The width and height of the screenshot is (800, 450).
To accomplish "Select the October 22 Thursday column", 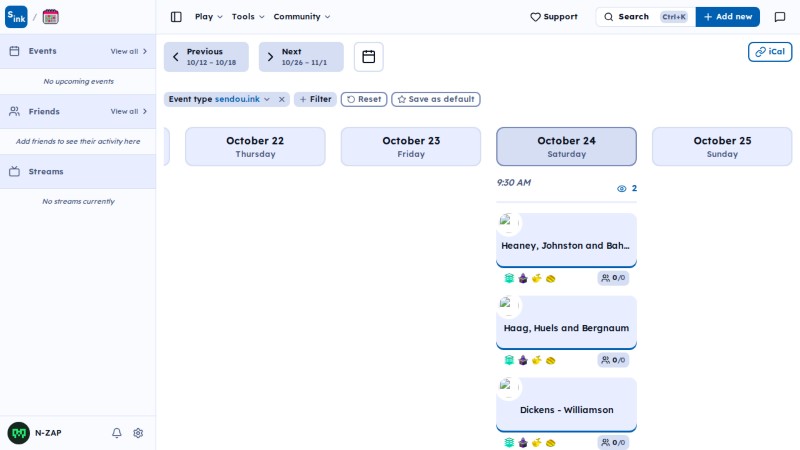I will [255, 146].
